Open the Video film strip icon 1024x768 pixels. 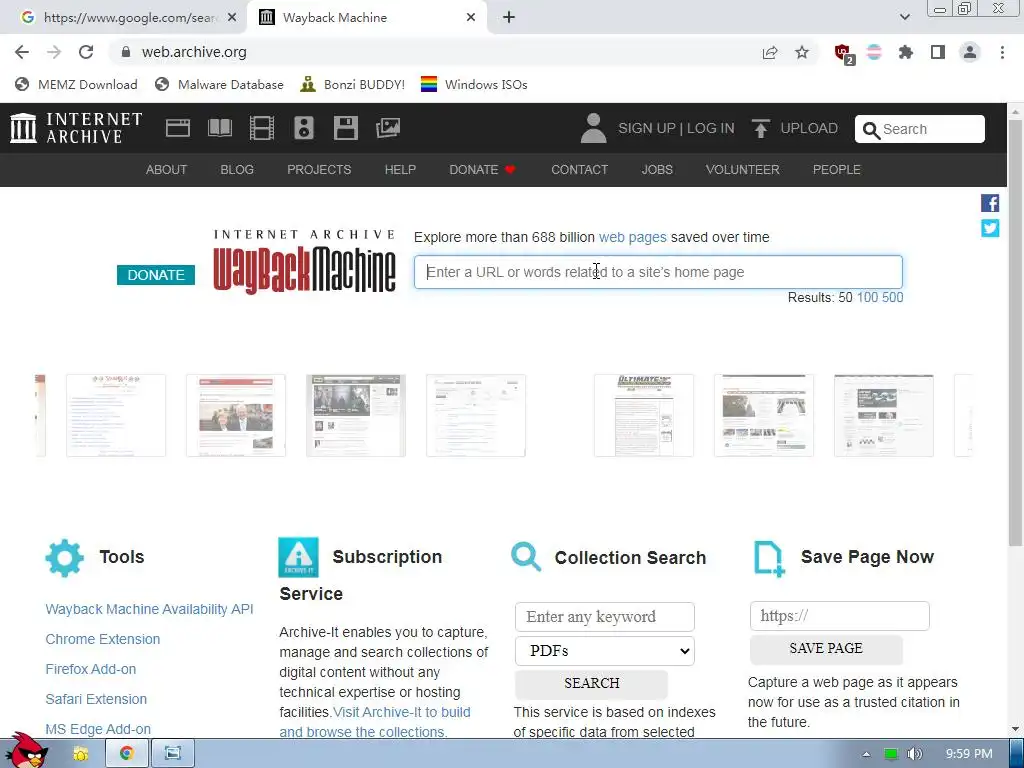click(x=262, y=128)
